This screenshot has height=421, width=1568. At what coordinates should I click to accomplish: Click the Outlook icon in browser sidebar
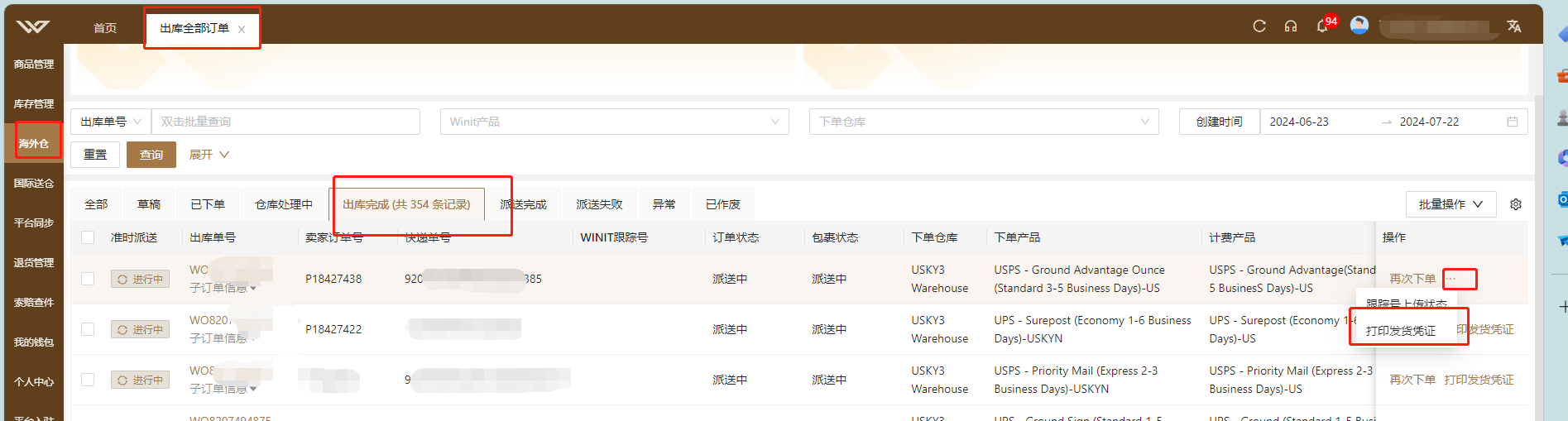pyautogui.click(x=1562, y=199)
